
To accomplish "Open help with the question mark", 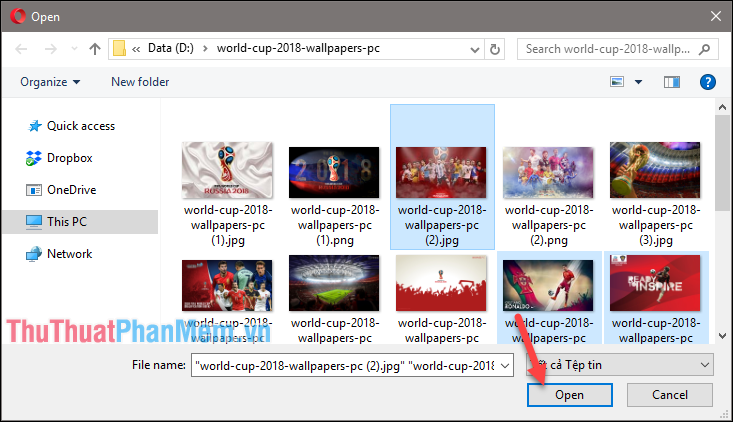I will tap(708, 82).
